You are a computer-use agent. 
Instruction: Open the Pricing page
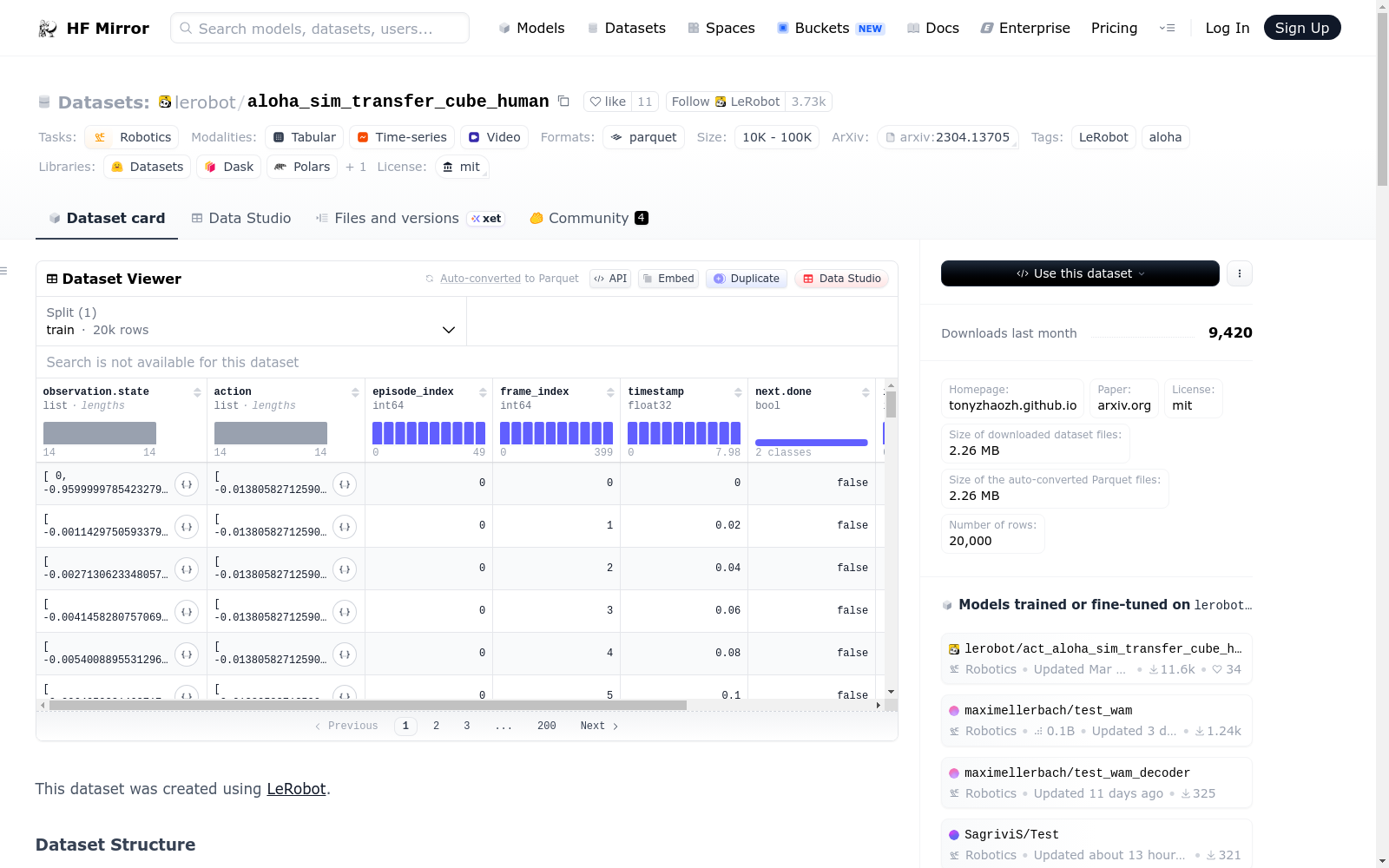coord(1114,28)
